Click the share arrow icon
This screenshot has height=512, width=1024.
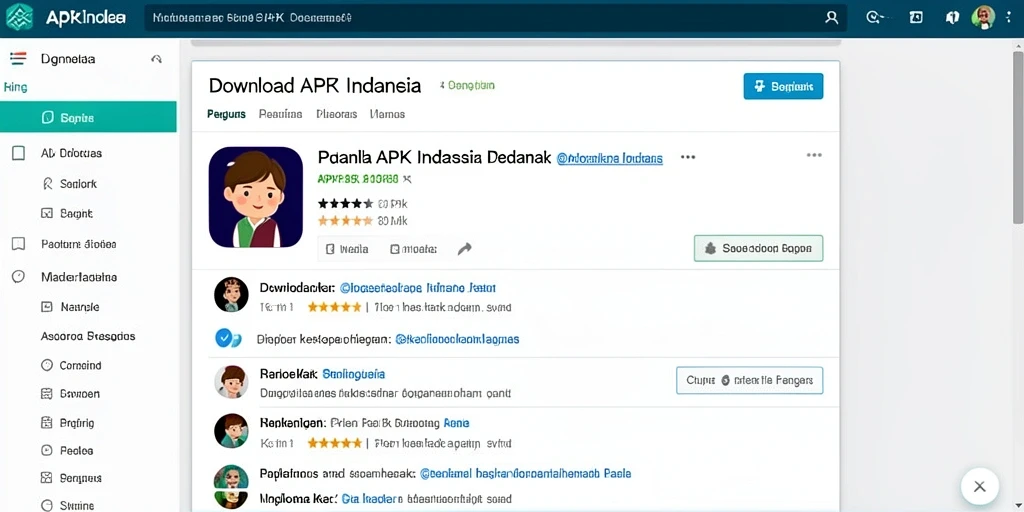coord(464,249)
